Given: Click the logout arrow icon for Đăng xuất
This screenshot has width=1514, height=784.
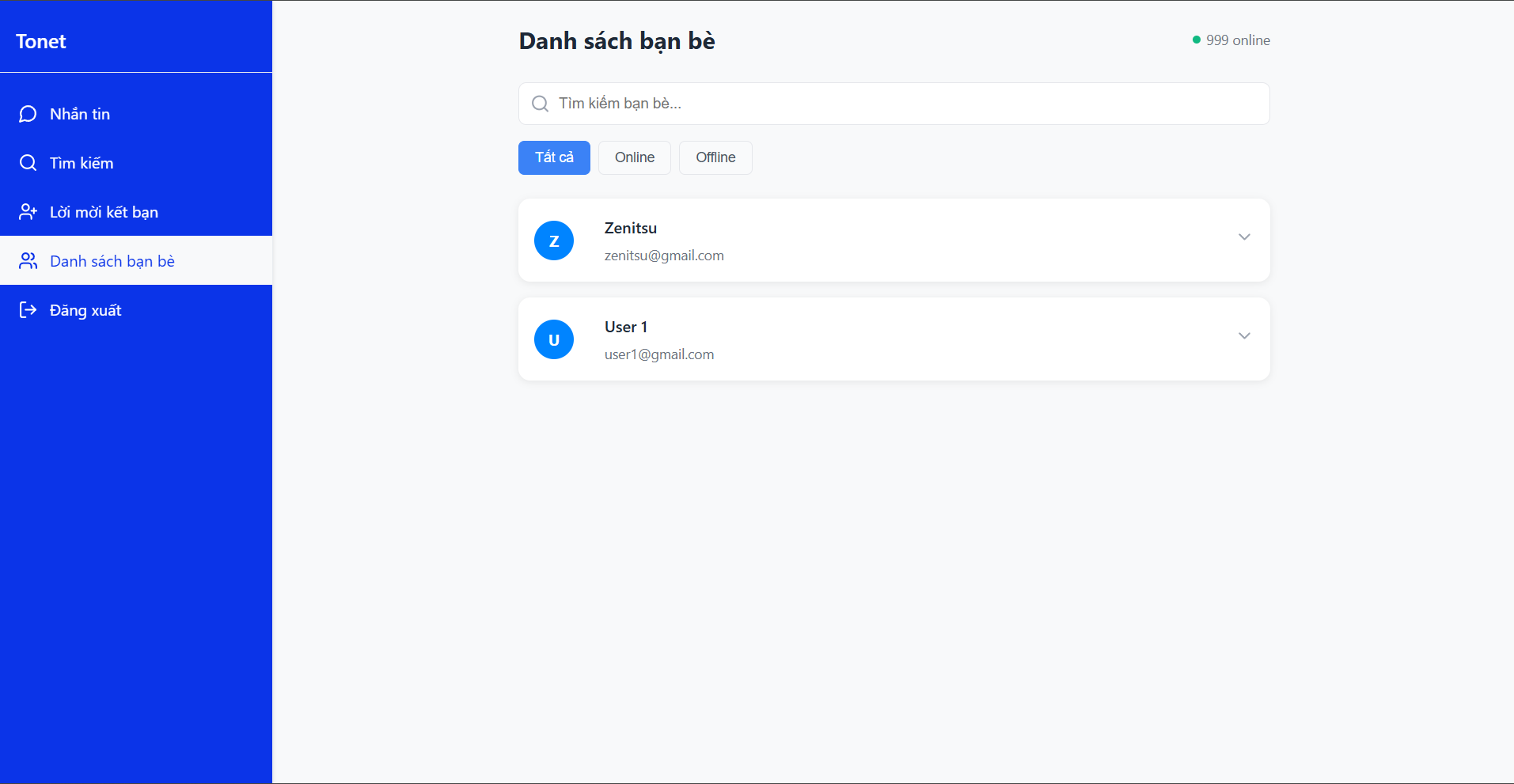Looking at the screenshot, I should pos(28,310).
